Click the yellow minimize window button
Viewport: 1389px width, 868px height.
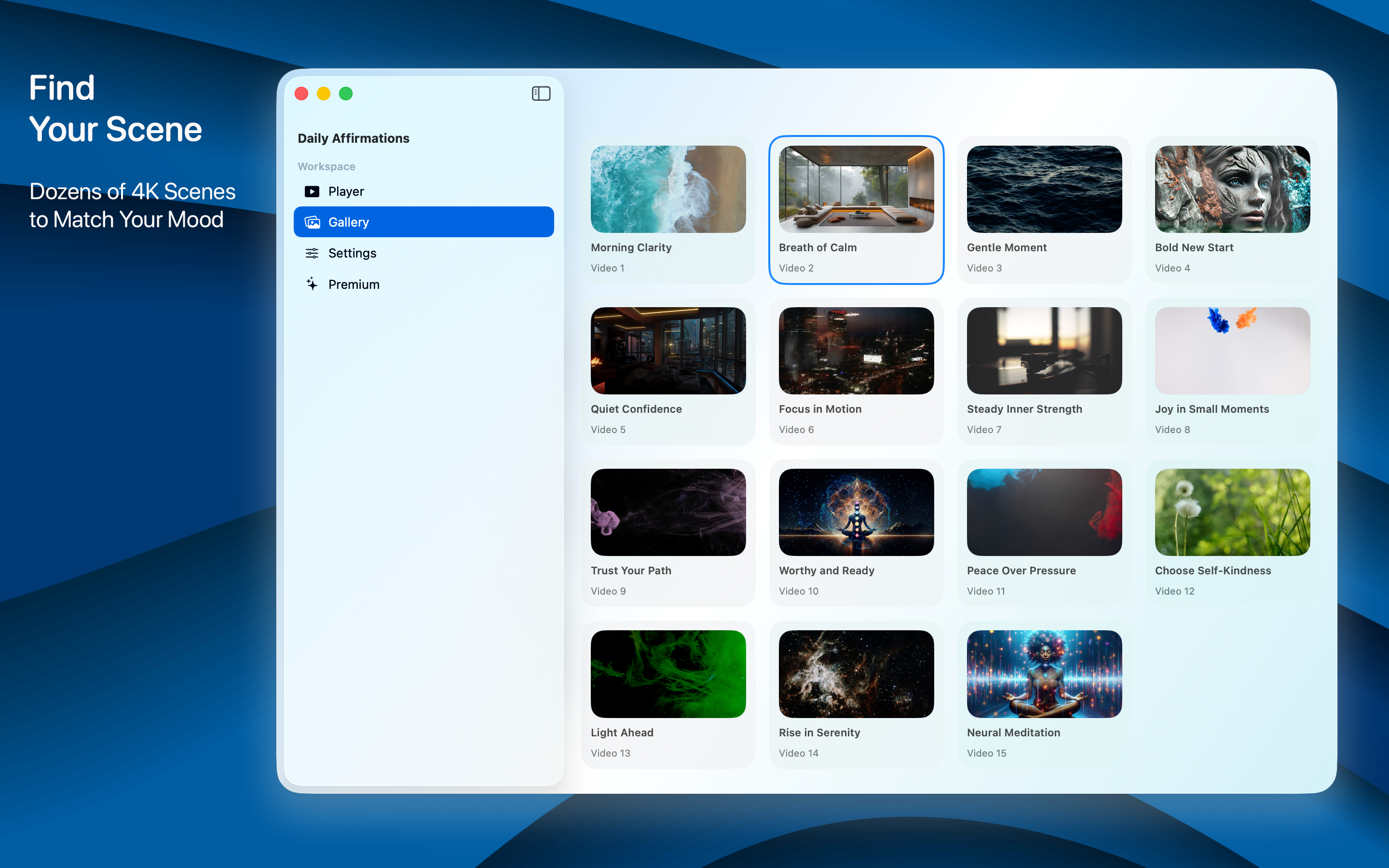324,94
